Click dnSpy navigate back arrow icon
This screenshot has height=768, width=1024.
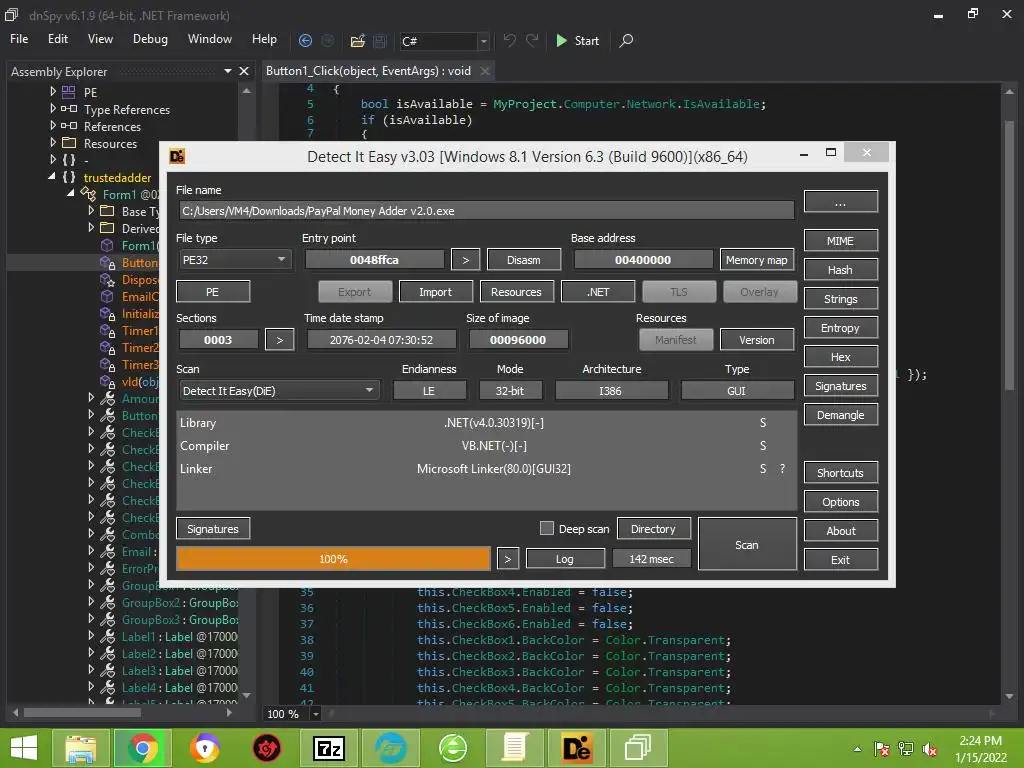click(305, 40)
